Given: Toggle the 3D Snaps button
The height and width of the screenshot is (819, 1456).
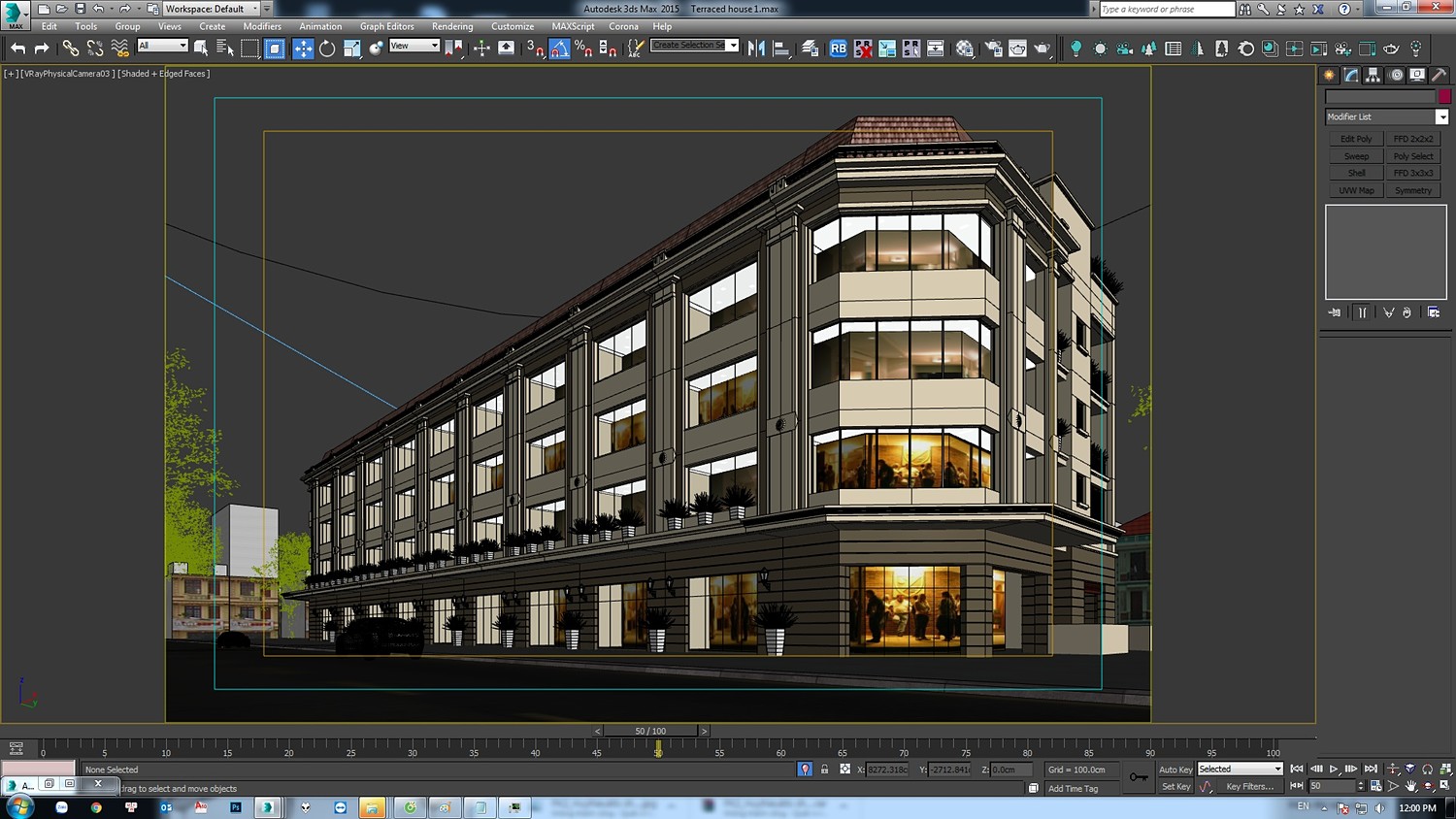Looking at the screenshot, I should point(536,48).
